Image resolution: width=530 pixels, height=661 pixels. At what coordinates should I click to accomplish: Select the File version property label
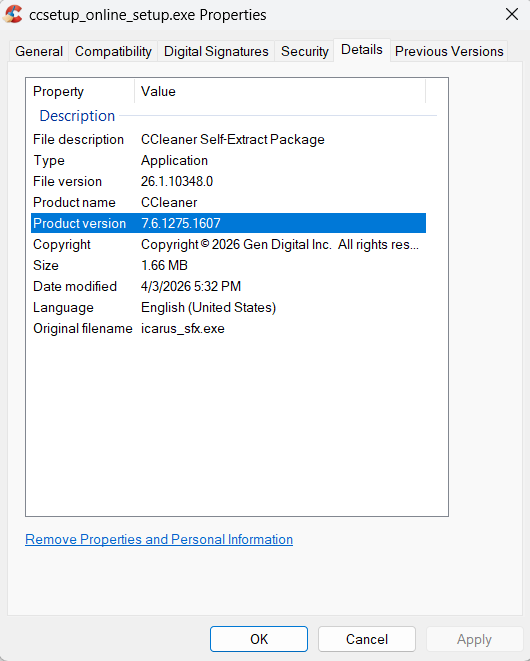click(67, 181)
